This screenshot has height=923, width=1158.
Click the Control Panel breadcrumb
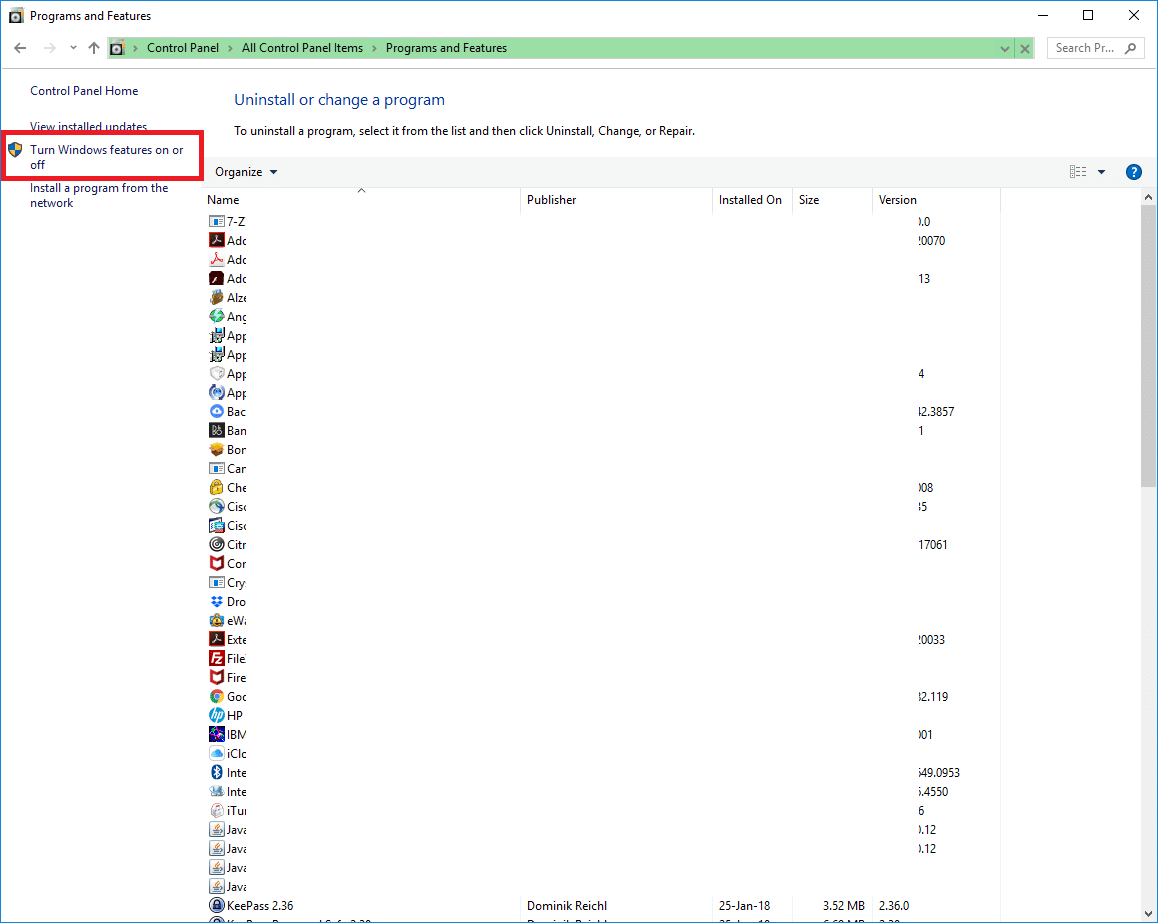click(x=183, y=48)
